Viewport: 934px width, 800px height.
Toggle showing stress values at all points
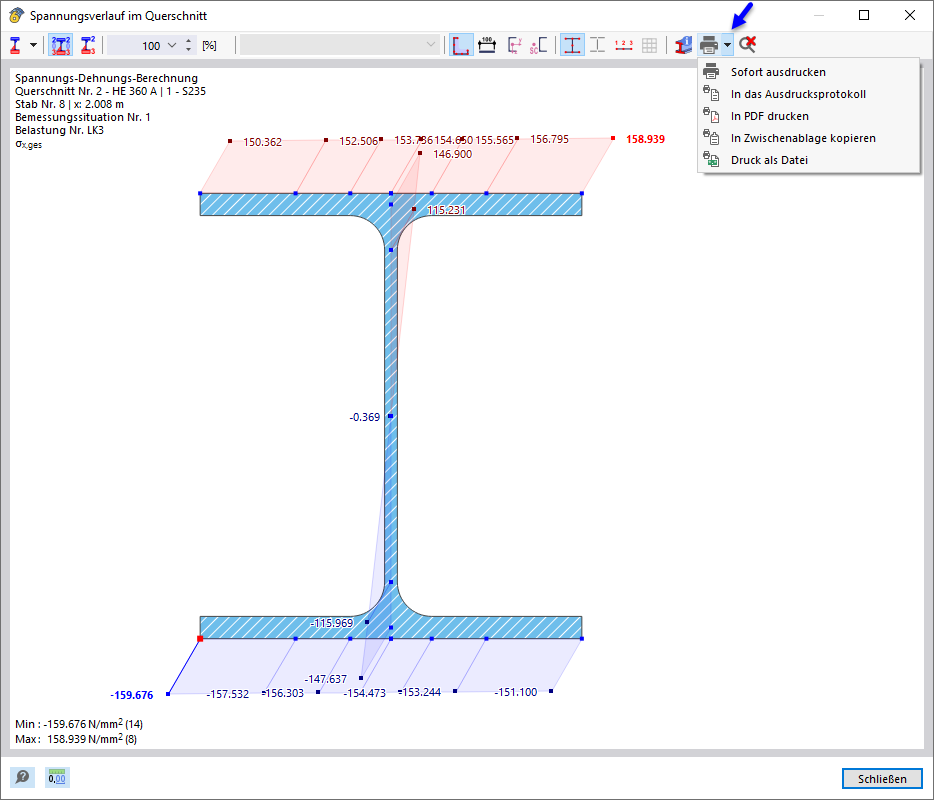(x=61, y=45)
